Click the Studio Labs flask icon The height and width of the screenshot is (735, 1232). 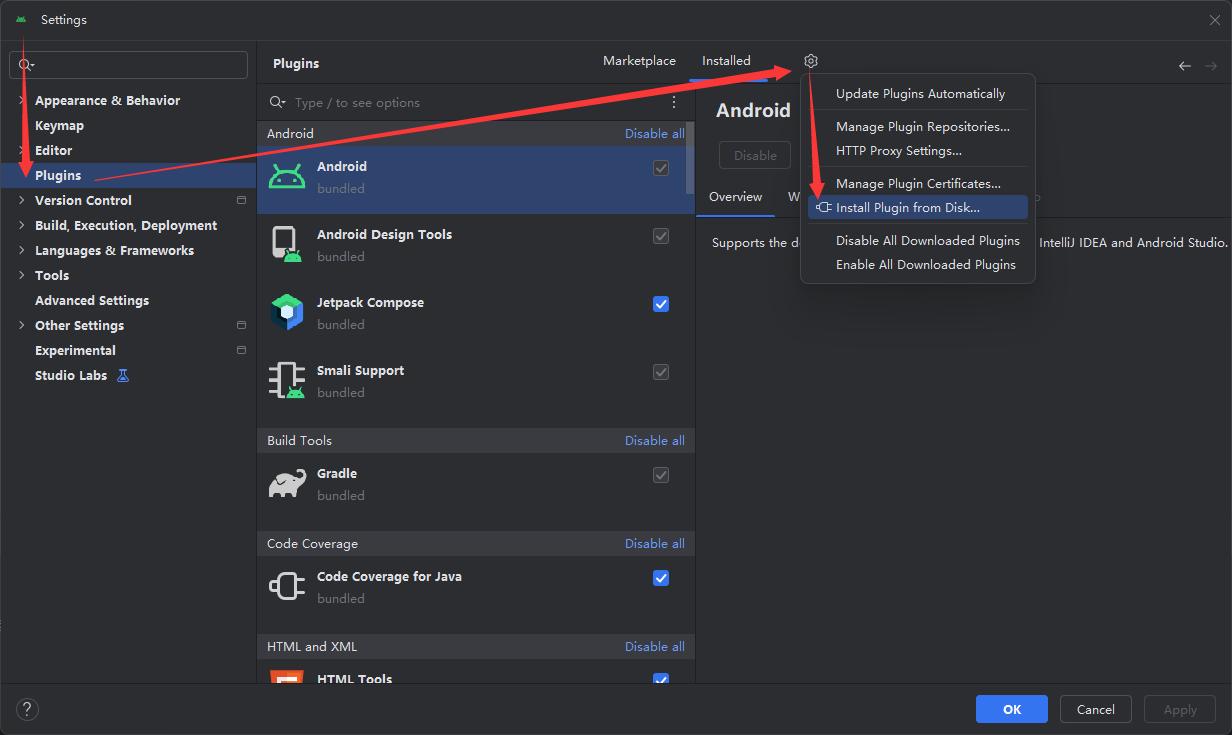(123, 375)
